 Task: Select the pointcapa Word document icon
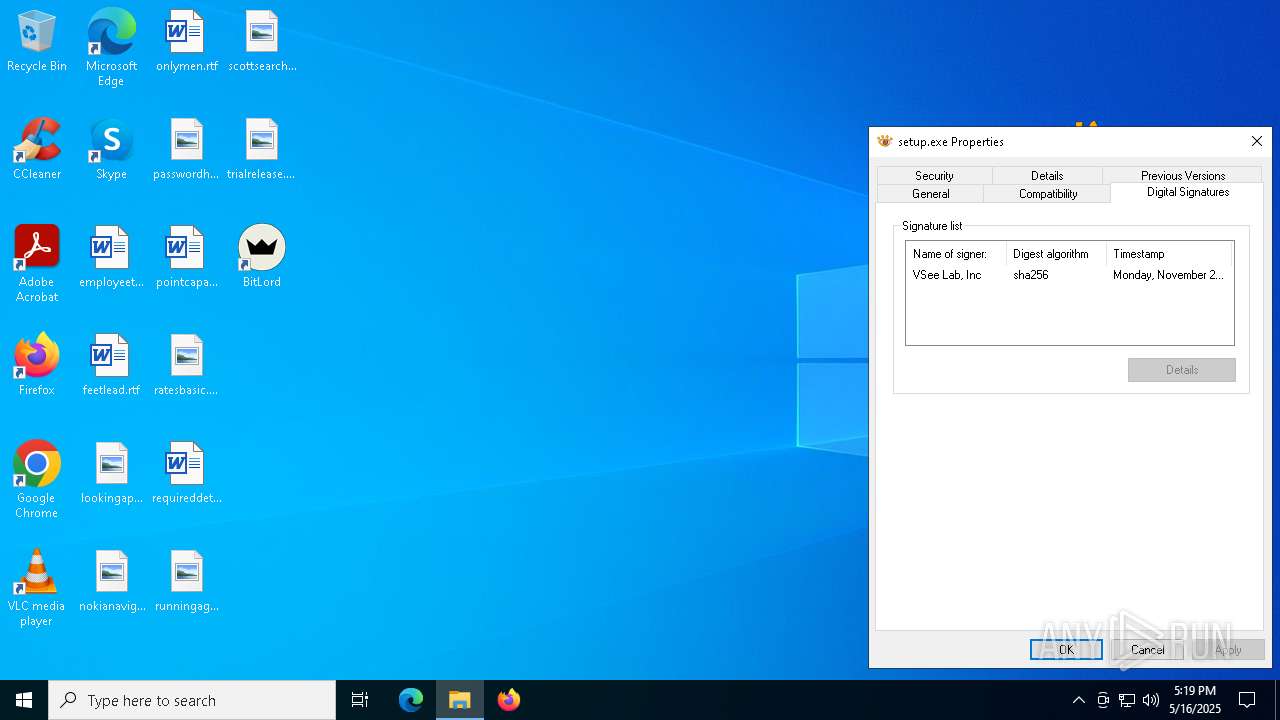[187, 258]
